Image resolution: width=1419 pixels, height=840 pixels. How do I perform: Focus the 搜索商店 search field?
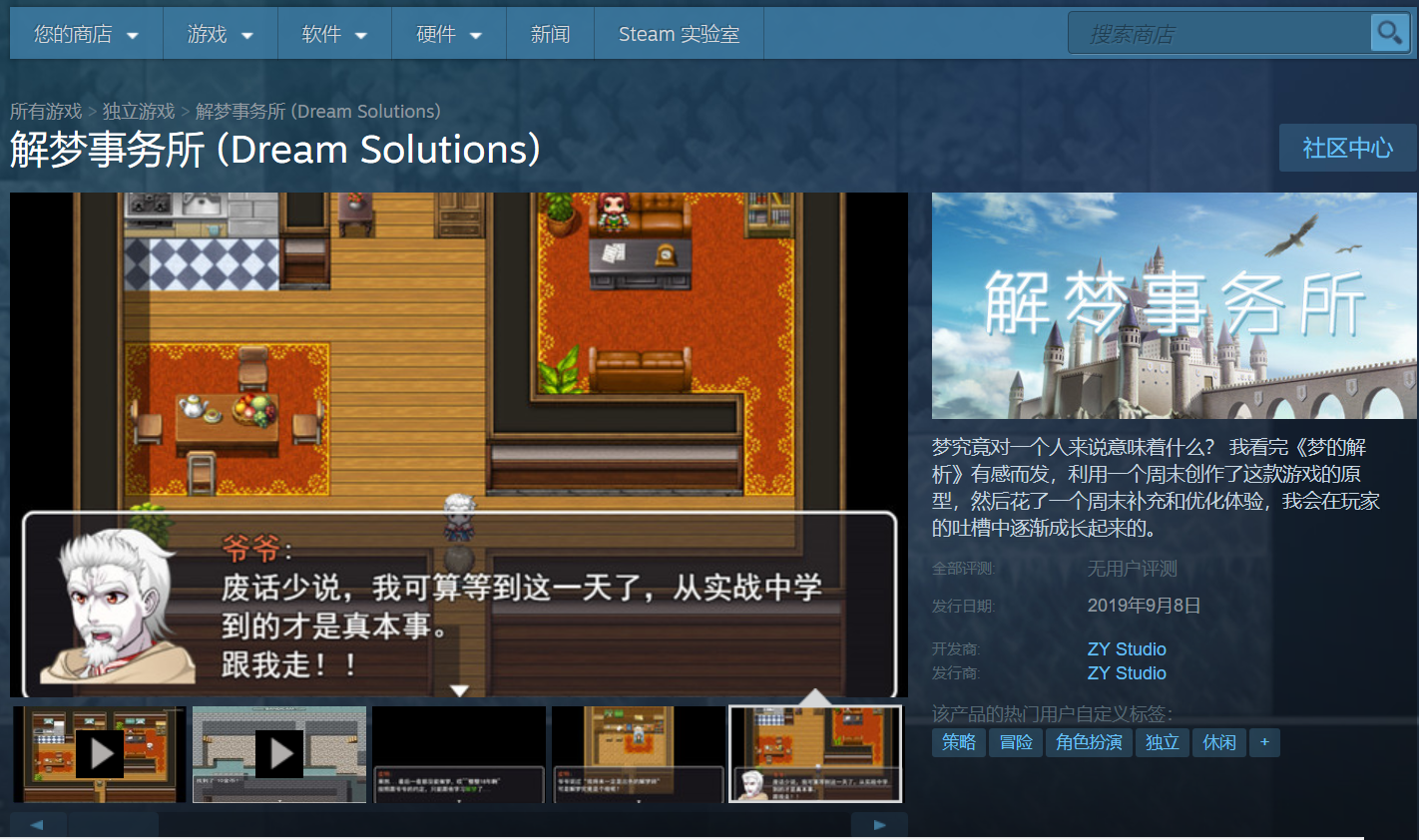(x=1220, y=33)
